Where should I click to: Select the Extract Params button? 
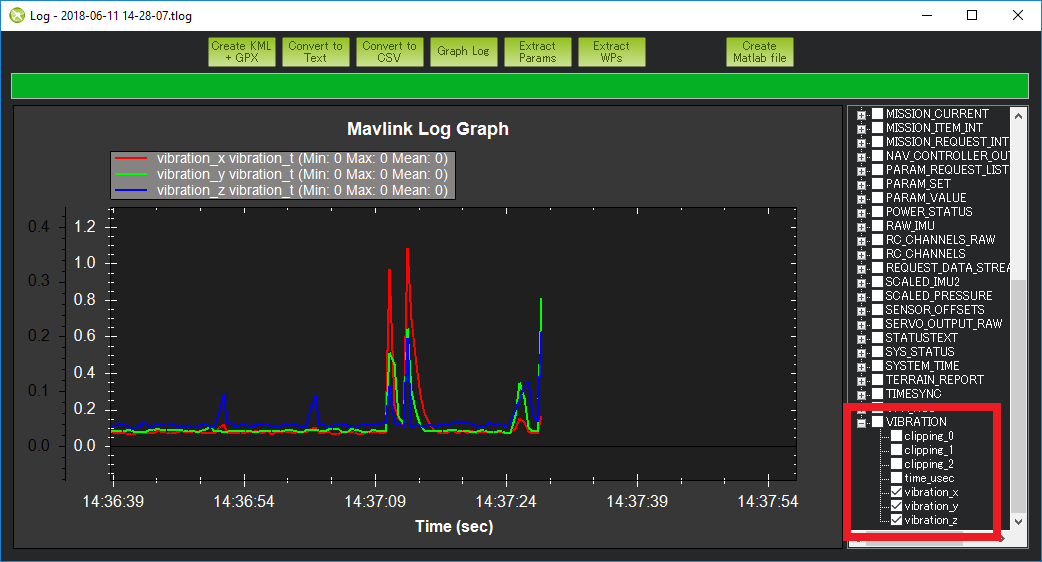coord(537,52)
